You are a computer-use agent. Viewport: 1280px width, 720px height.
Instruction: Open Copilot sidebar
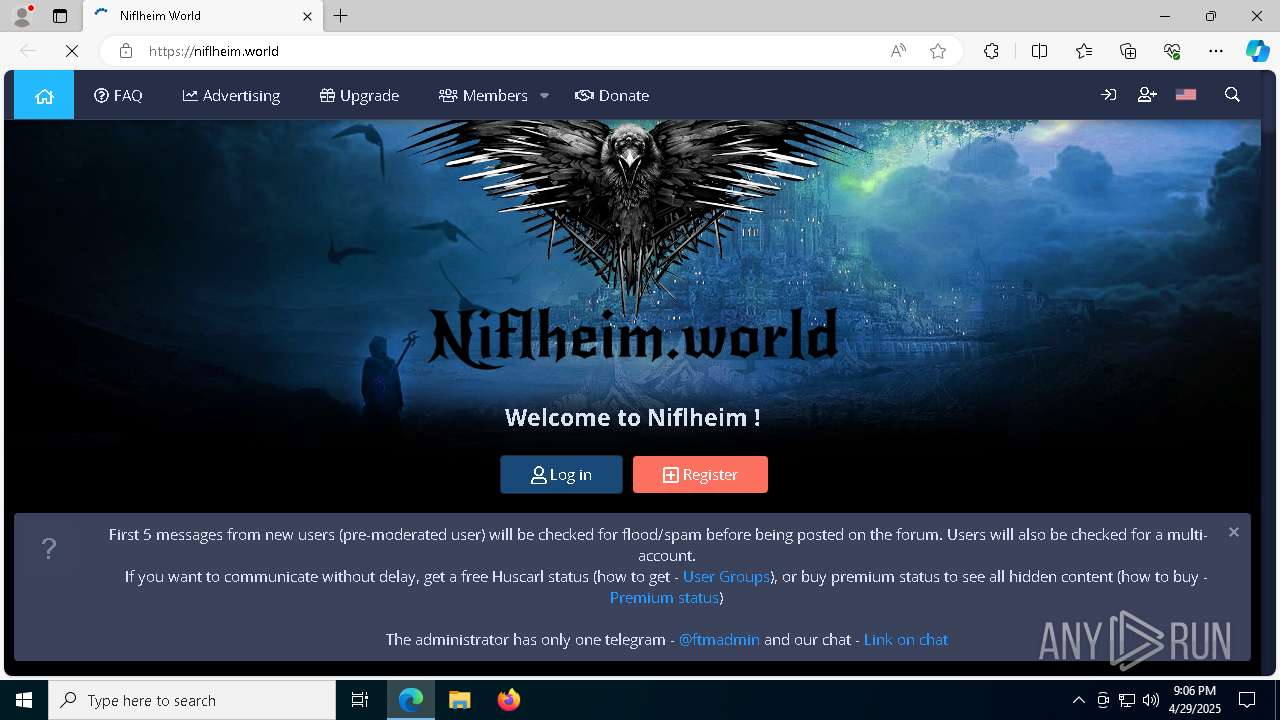[x=1257, y=51]
